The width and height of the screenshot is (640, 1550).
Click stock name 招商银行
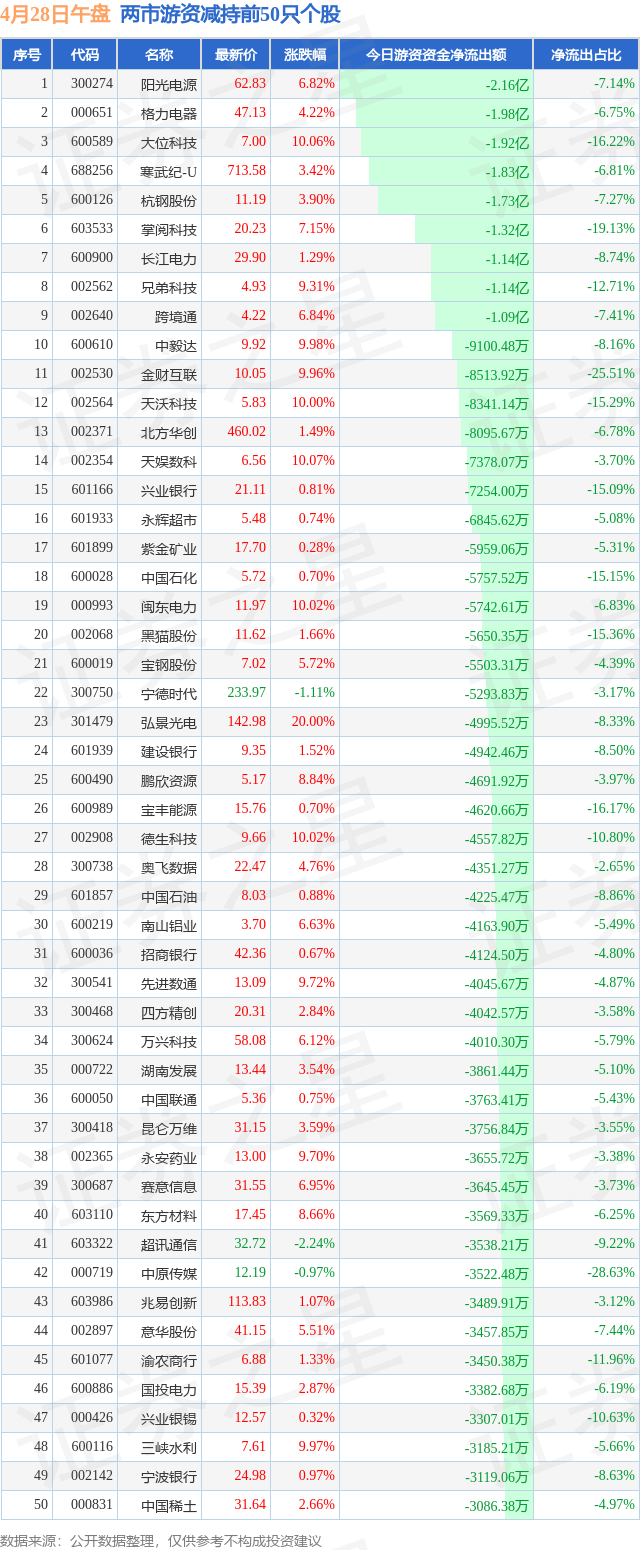[169, 954]
